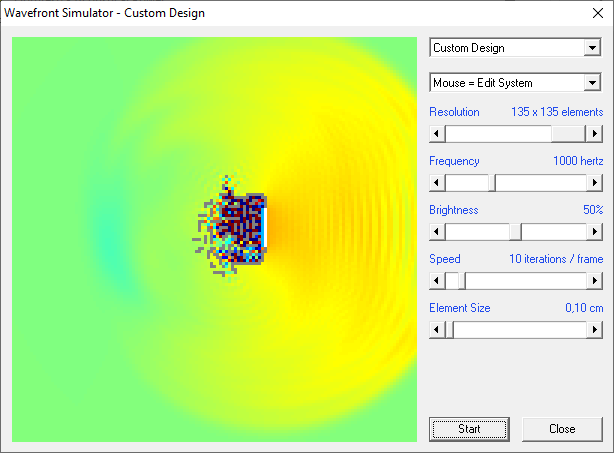Click the Frequency slider thumb

[x=492, y=182]
